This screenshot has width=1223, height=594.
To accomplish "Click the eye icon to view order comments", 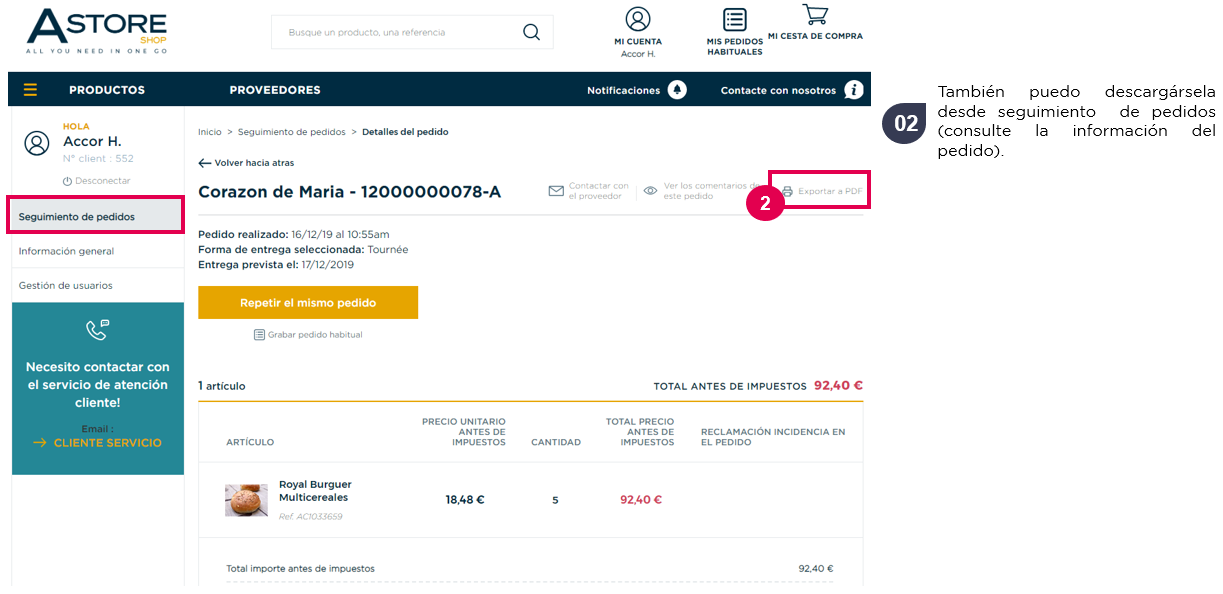I will (651, 190).
